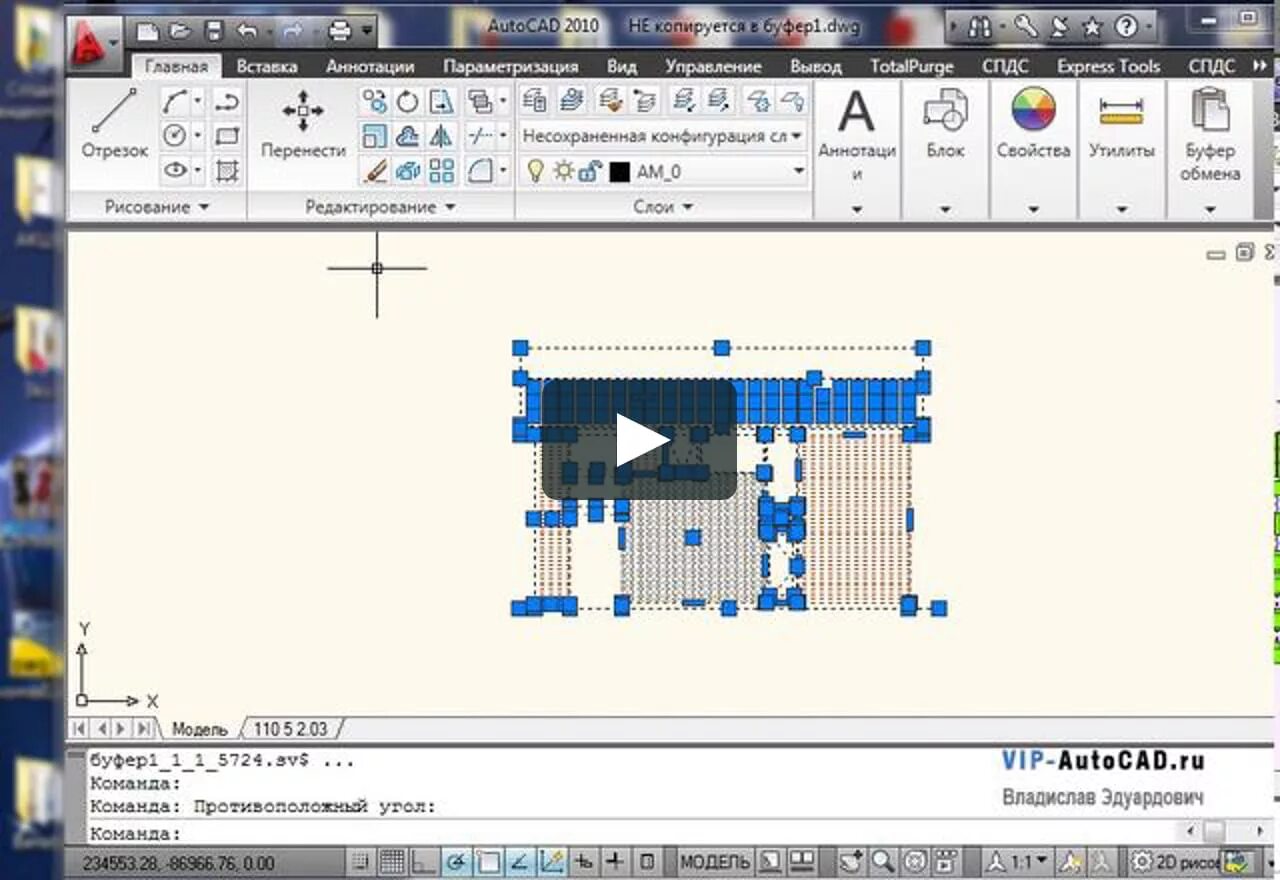The image size is (1280, 880).
Task: Open the arrow beside the Circle tool
Action: 198,136
